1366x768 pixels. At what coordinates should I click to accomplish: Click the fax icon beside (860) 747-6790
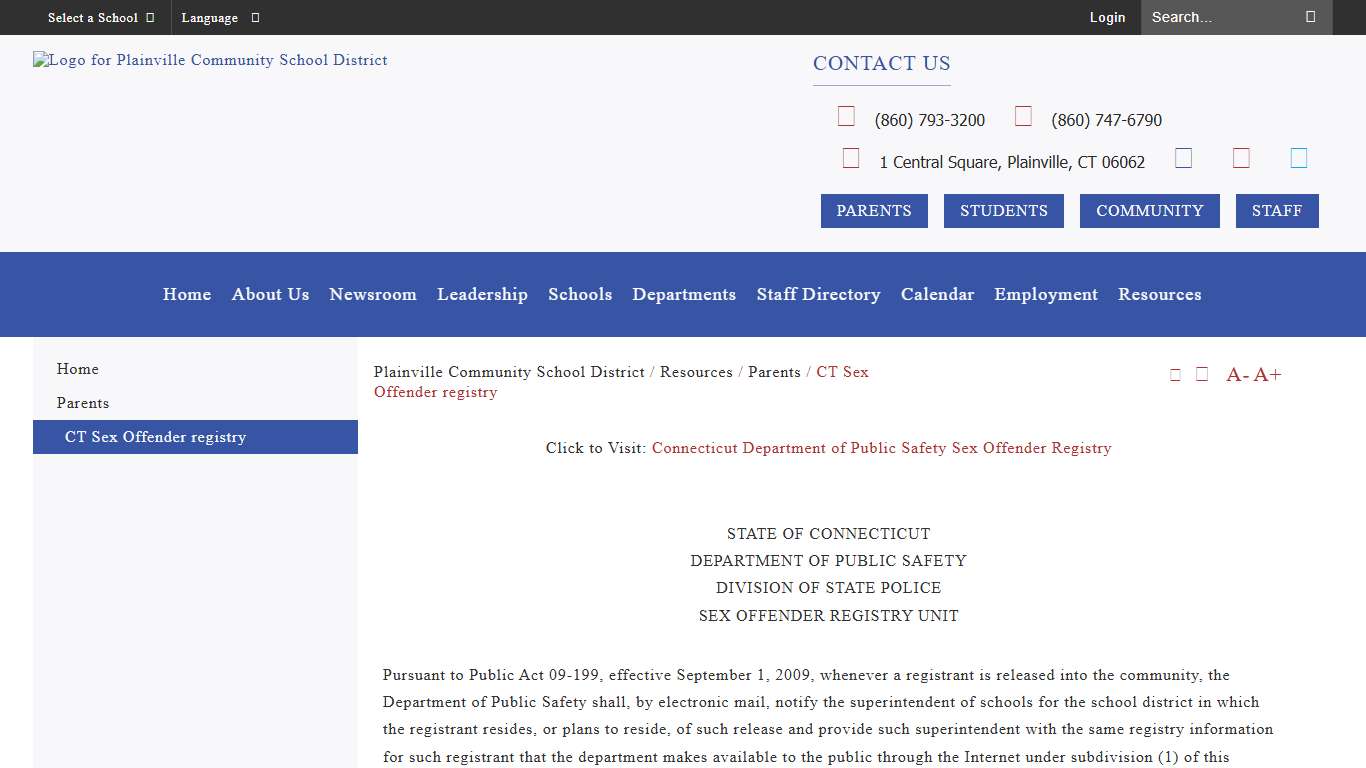point(1023,116)
